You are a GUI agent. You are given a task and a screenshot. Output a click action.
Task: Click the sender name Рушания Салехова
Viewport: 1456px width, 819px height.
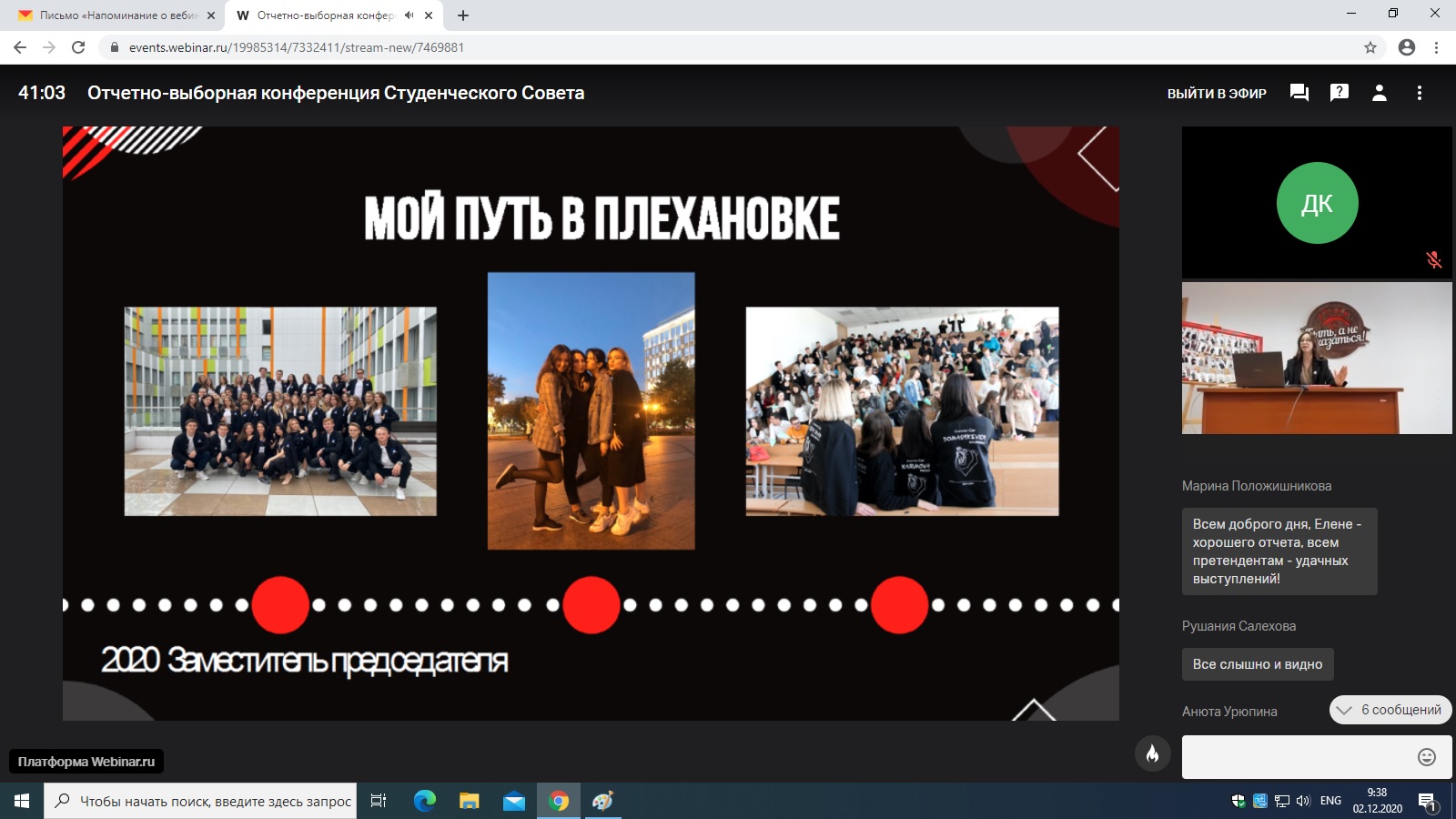point(1239,626)
